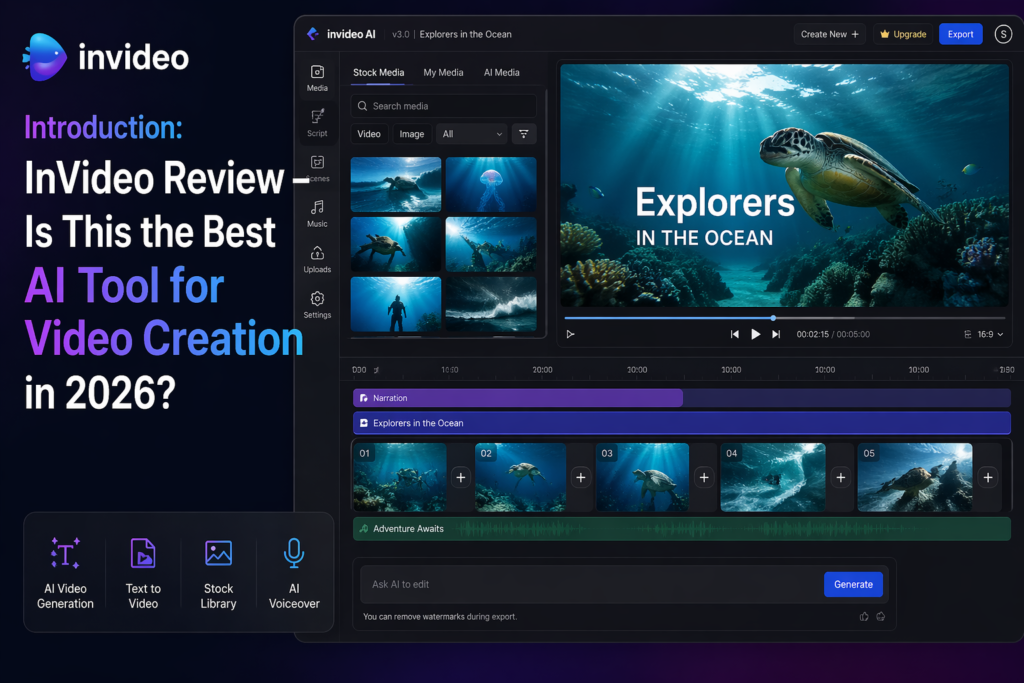Select the Explorers in the Ocean track
The image size is (1024, 683).
tap(682, 423)
